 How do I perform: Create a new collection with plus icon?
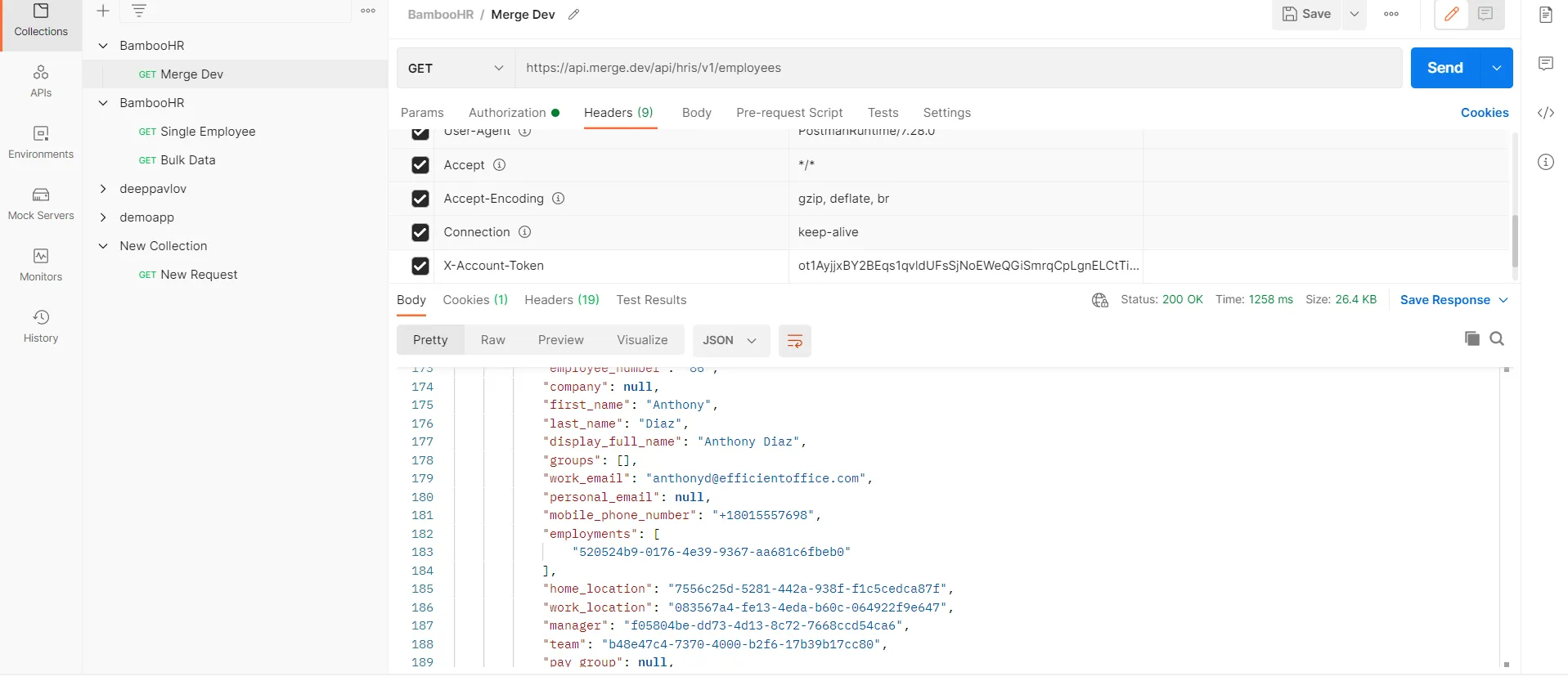(103, 11)
